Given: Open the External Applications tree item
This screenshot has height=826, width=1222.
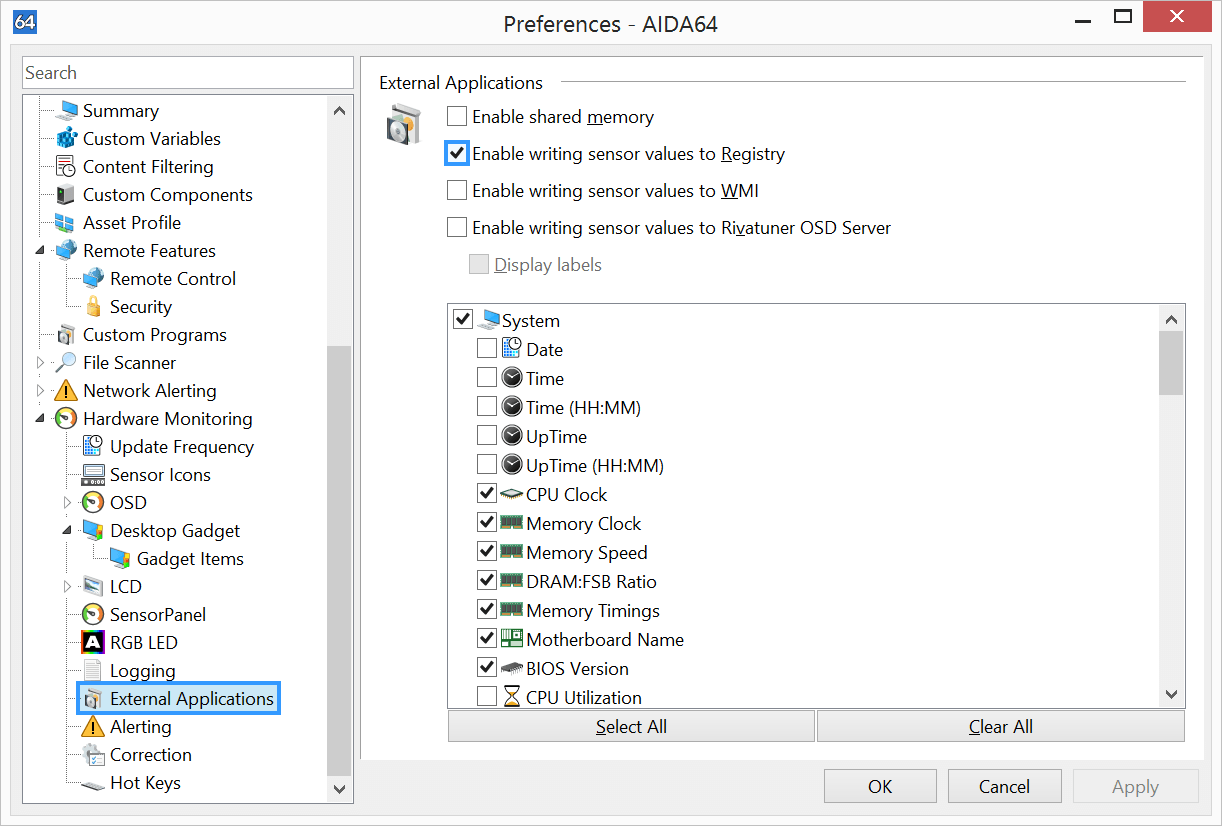Looking at the screenshot, I should 192,699.
